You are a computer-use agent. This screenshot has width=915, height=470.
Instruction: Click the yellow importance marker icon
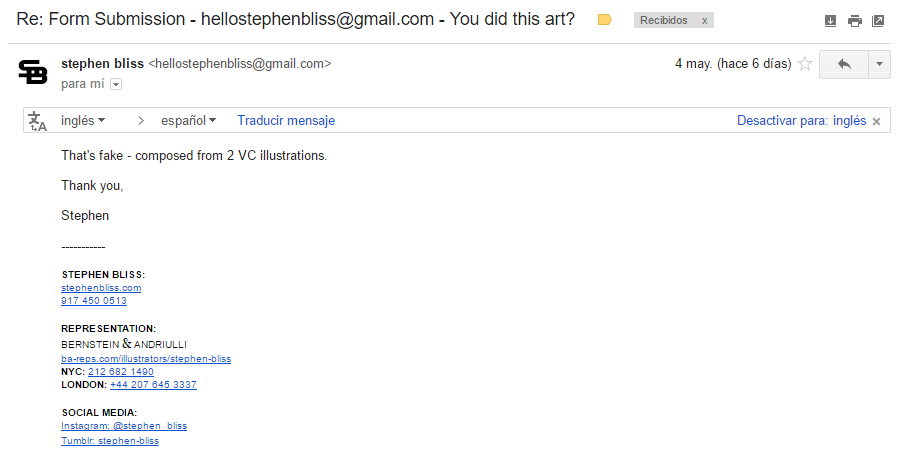(604, 20)
